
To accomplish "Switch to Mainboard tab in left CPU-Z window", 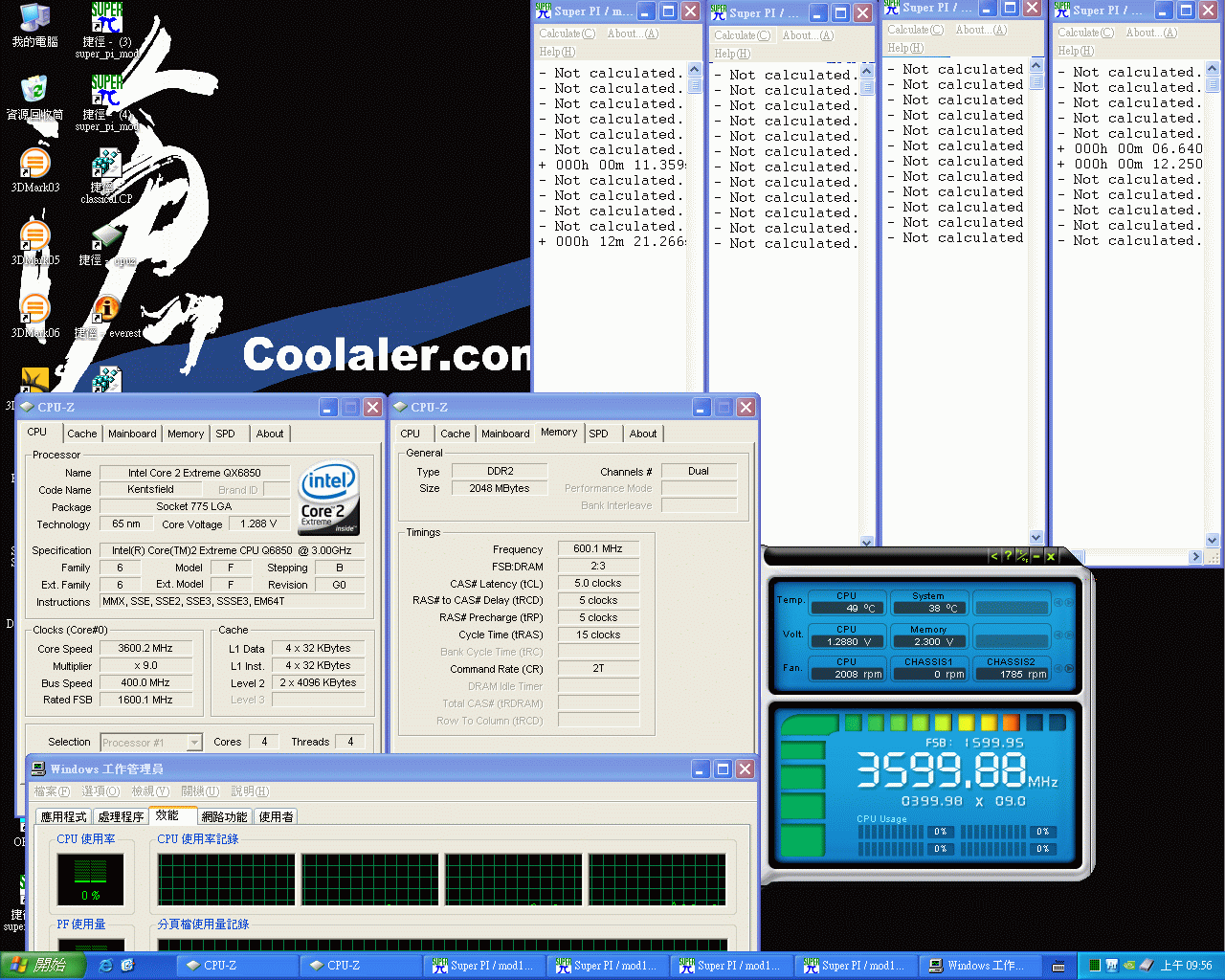I will pos(132,434).
